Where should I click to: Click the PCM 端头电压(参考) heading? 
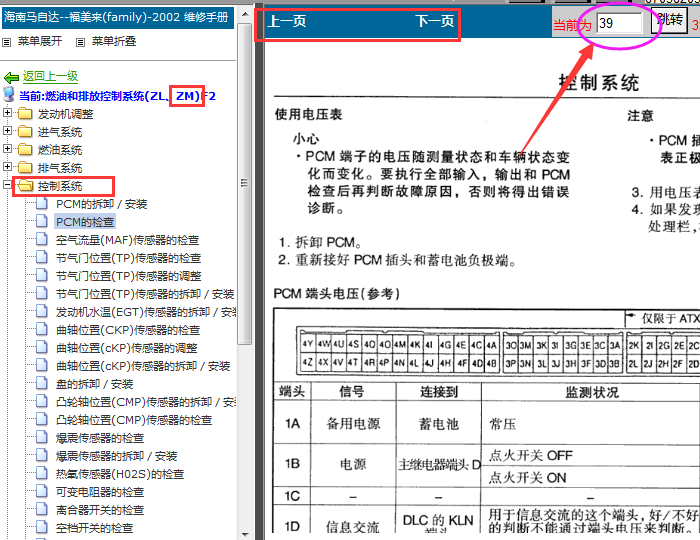pyautogui.click(x=337, y=294)
